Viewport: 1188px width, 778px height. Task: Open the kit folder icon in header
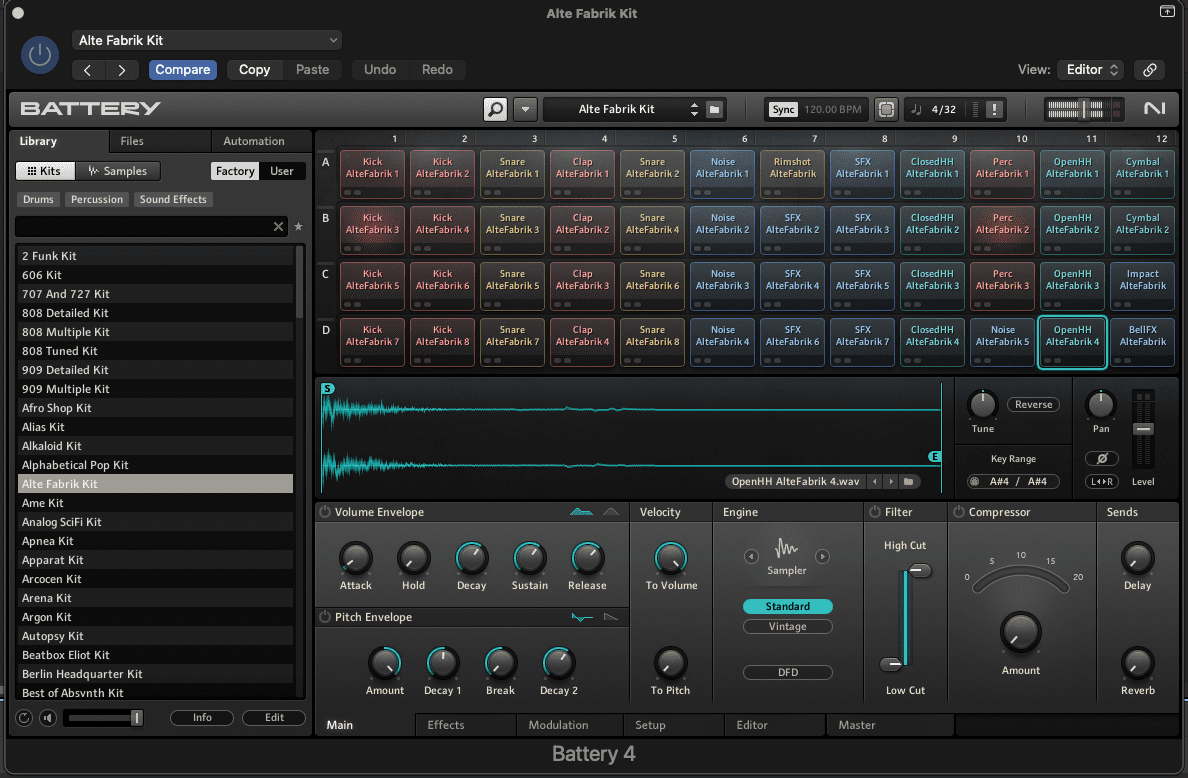tap(714, 109)
